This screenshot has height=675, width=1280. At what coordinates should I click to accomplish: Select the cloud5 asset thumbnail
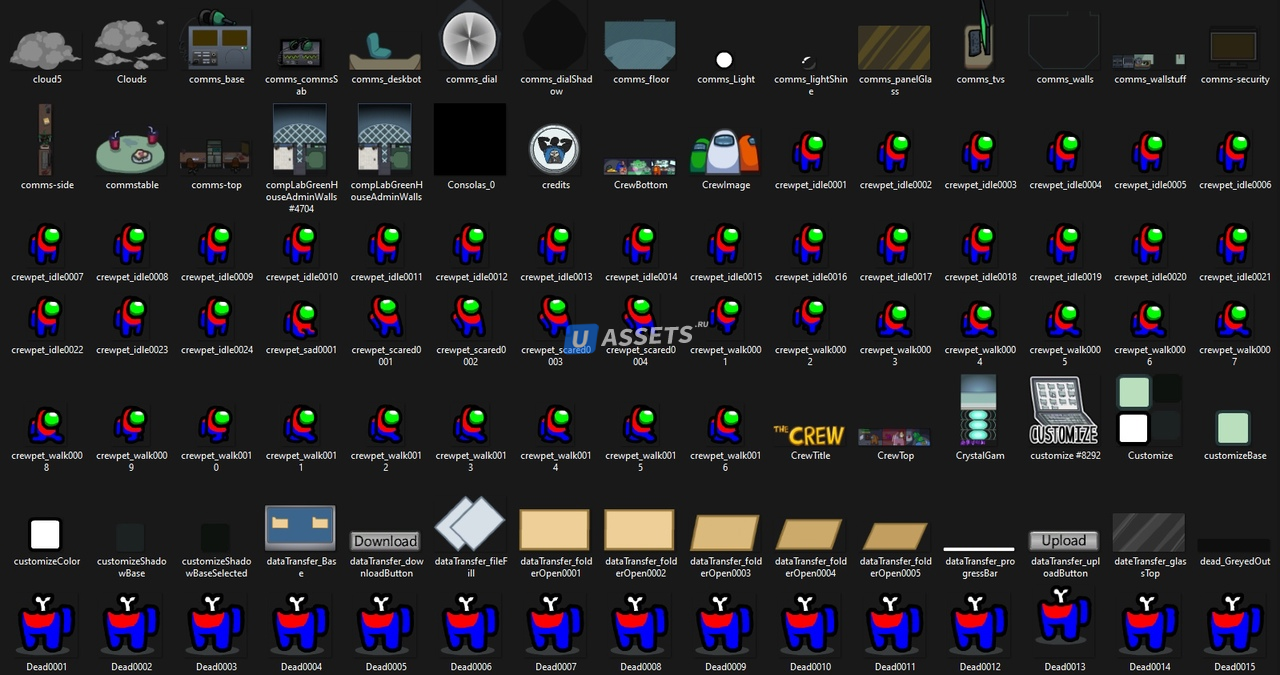(x=46, y=48)
